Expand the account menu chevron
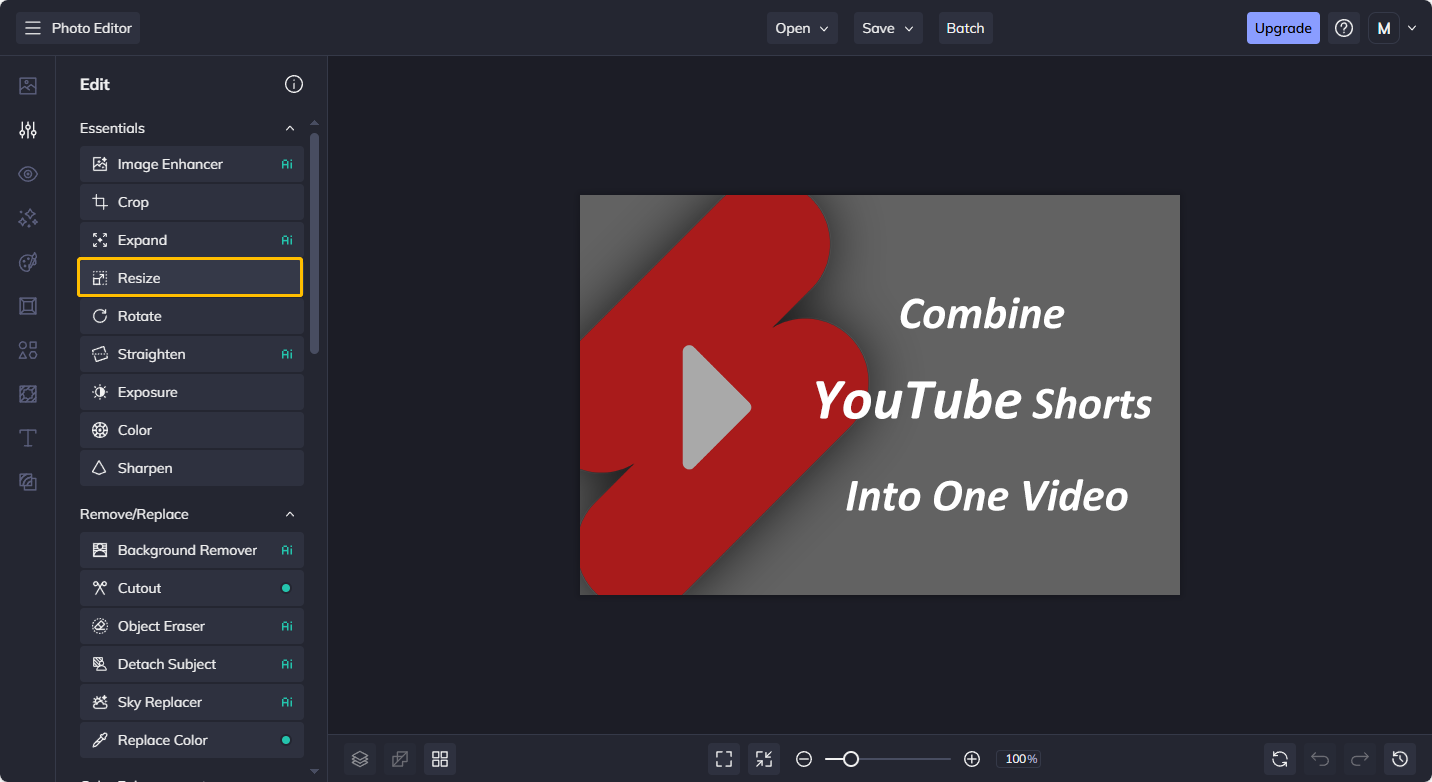Viewport: 1432px width, 782px height. [x=1412, y=28]
